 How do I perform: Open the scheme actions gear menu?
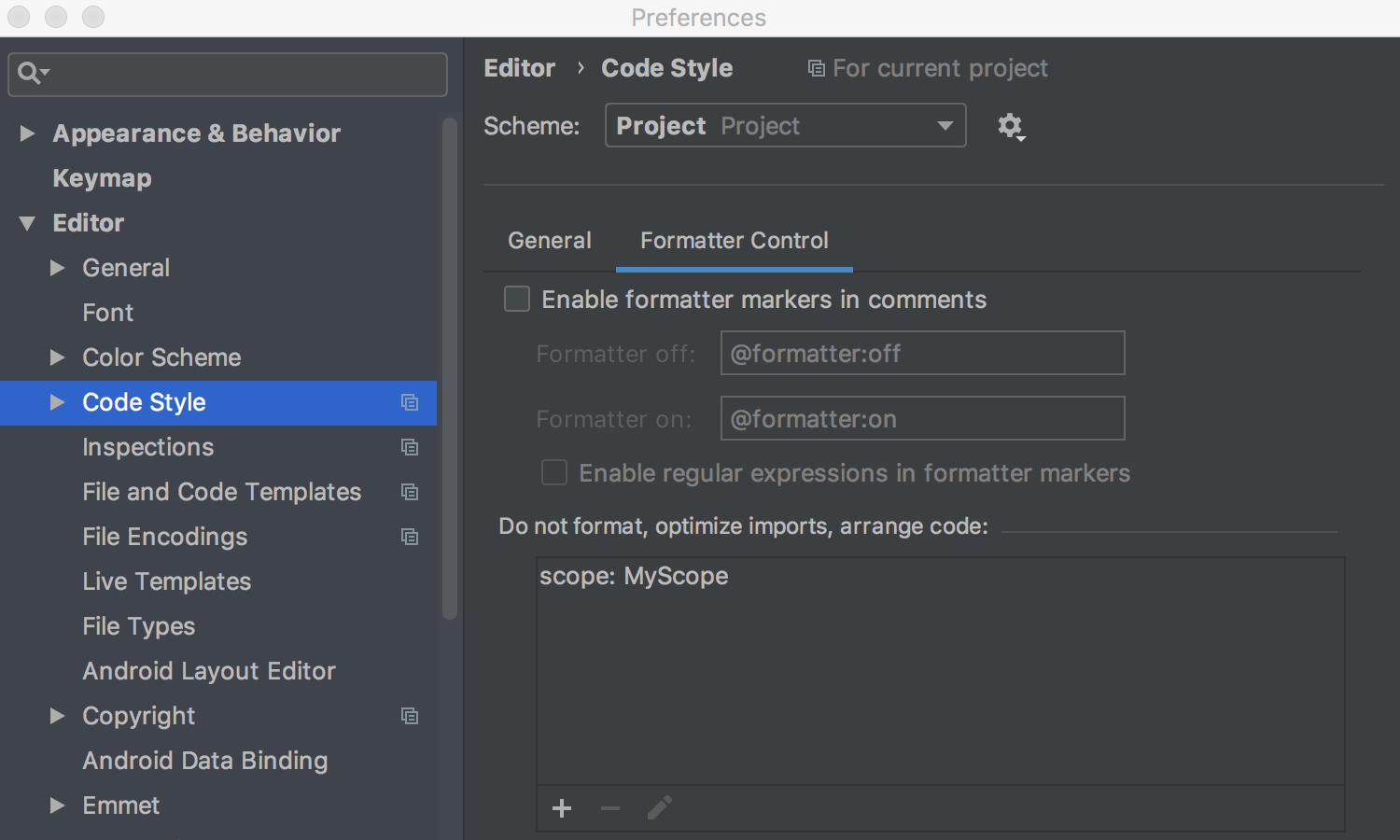[1011, 126]
